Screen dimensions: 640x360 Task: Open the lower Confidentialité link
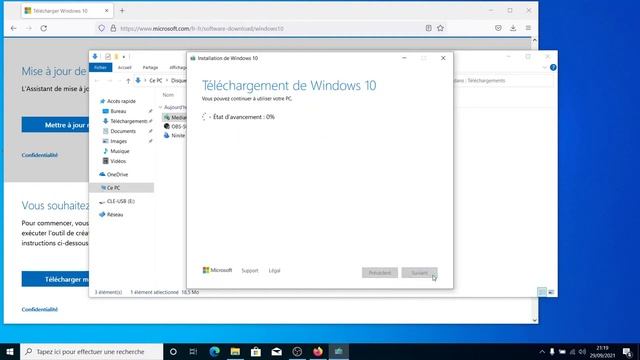pos(40,309)
